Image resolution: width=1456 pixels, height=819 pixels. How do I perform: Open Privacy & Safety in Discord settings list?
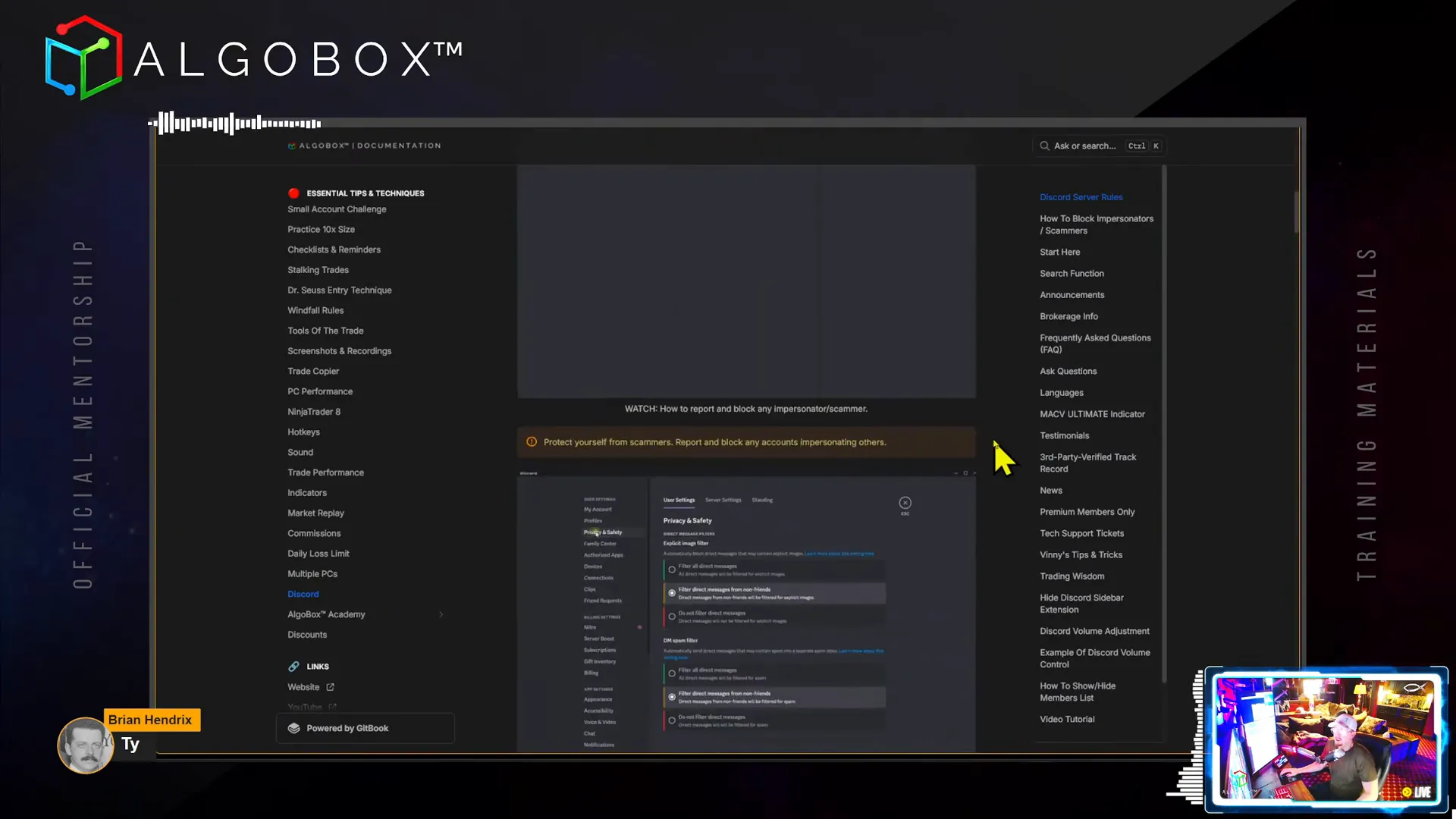click(x=603, y=532)
